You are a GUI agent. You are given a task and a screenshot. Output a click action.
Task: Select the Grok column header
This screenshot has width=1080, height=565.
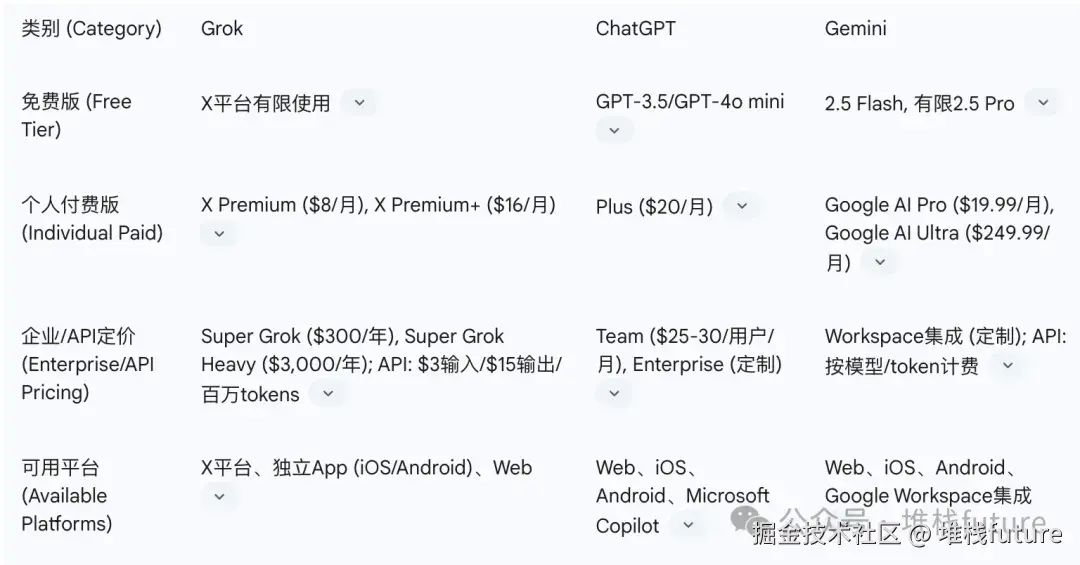(x=222, y=28)
